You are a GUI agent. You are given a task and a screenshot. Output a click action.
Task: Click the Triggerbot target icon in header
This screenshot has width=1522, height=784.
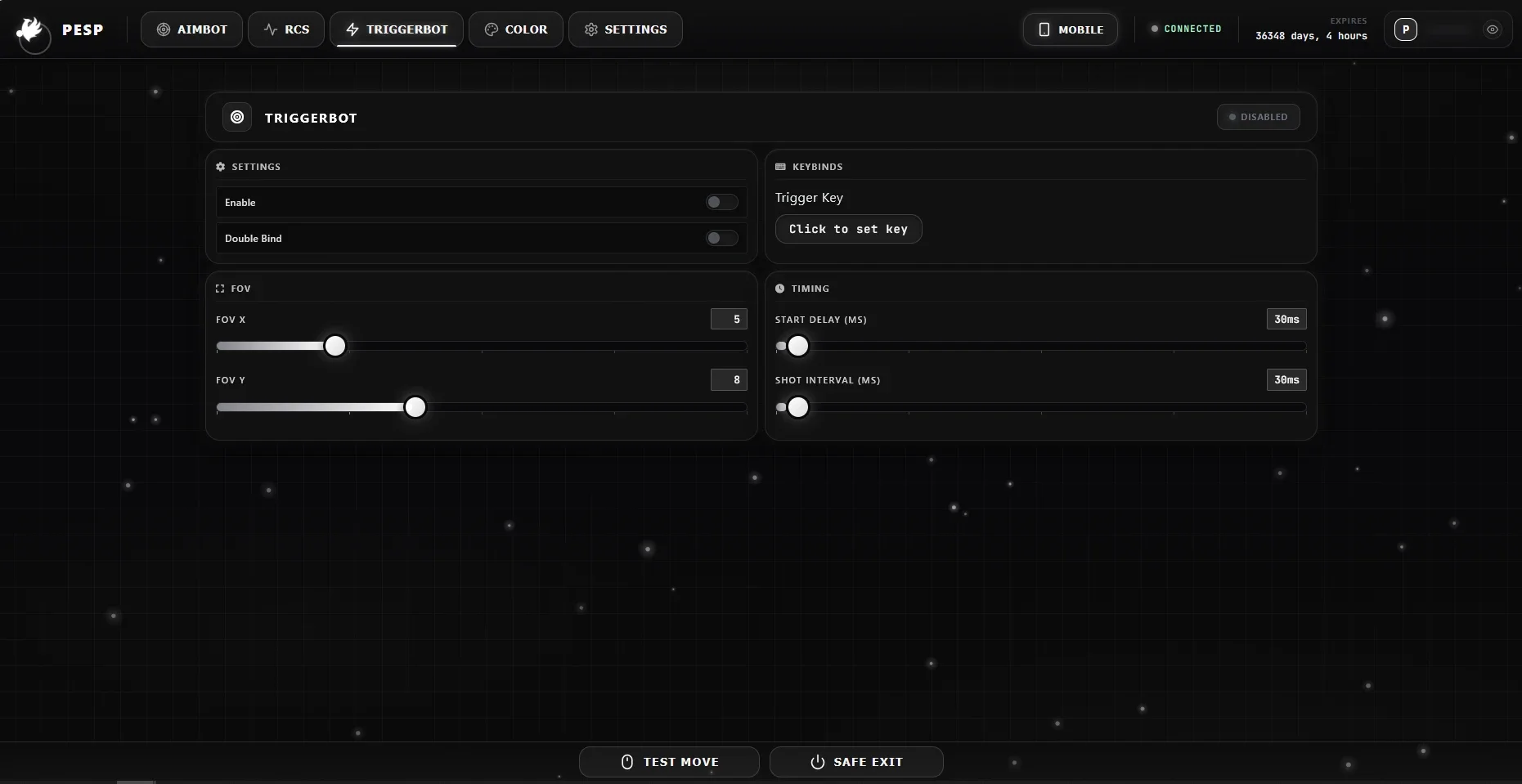point(237,117)
